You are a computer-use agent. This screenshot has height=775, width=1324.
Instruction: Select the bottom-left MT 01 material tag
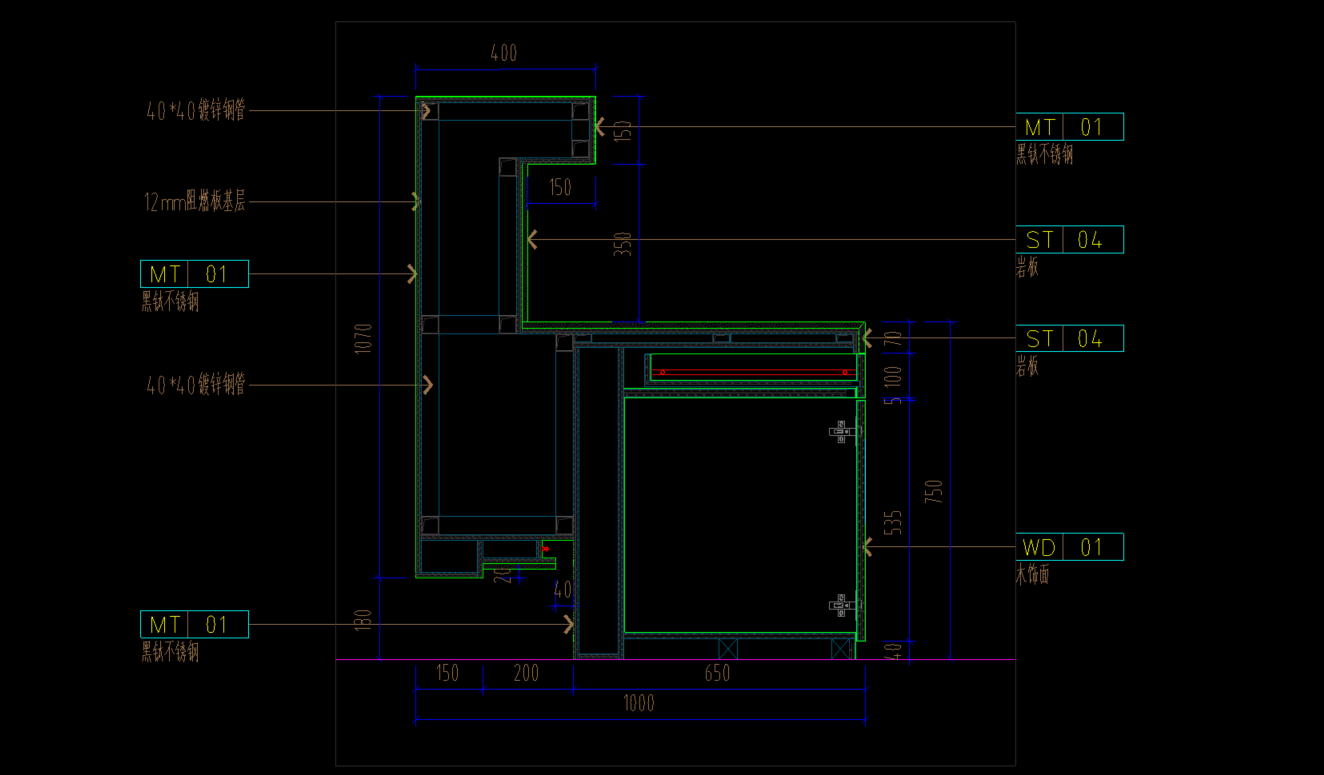pos(194,625)
